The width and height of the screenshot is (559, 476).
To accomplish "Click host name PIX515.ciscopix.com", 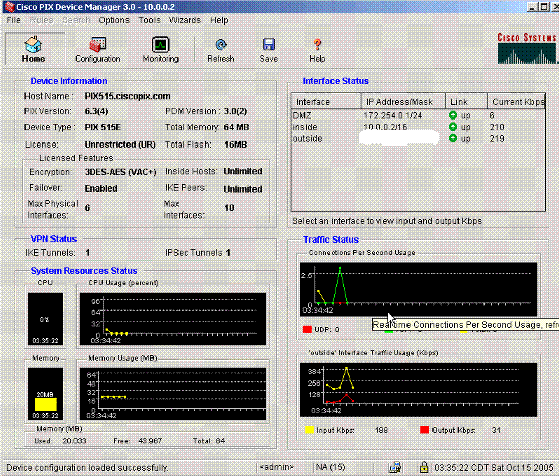I will pyautogui.click(x=127, y=96).
